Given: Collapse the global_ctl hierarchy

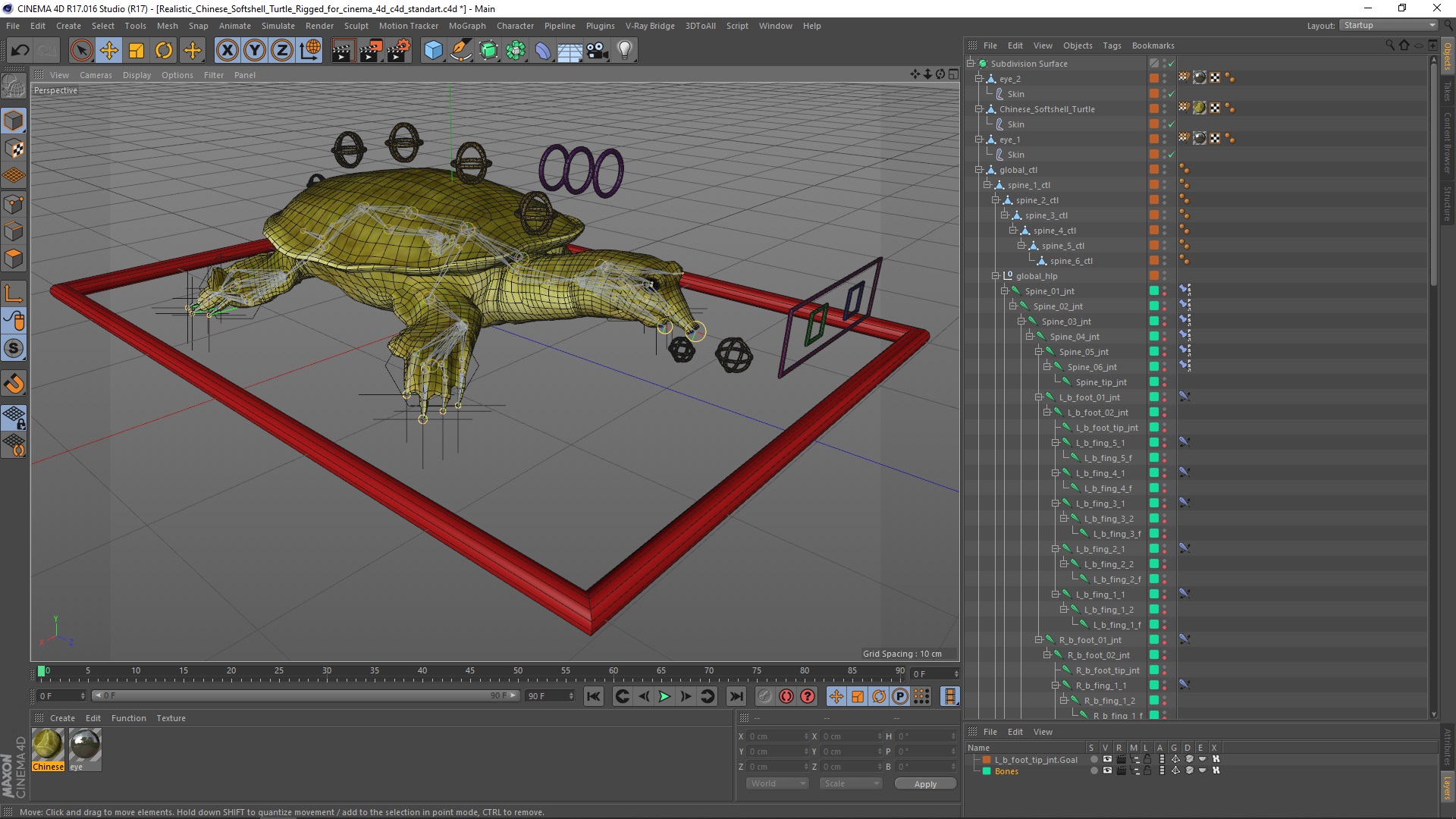Looking at the screenshot, I should click(979, 170).
